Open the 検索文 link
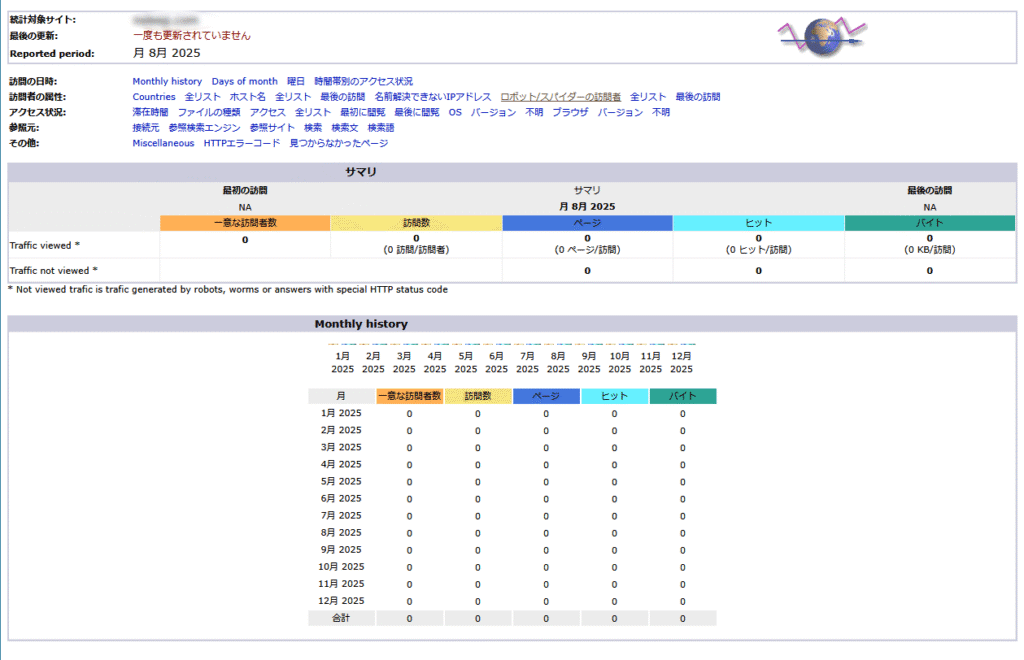The image size is (1024, 660). 345,128
